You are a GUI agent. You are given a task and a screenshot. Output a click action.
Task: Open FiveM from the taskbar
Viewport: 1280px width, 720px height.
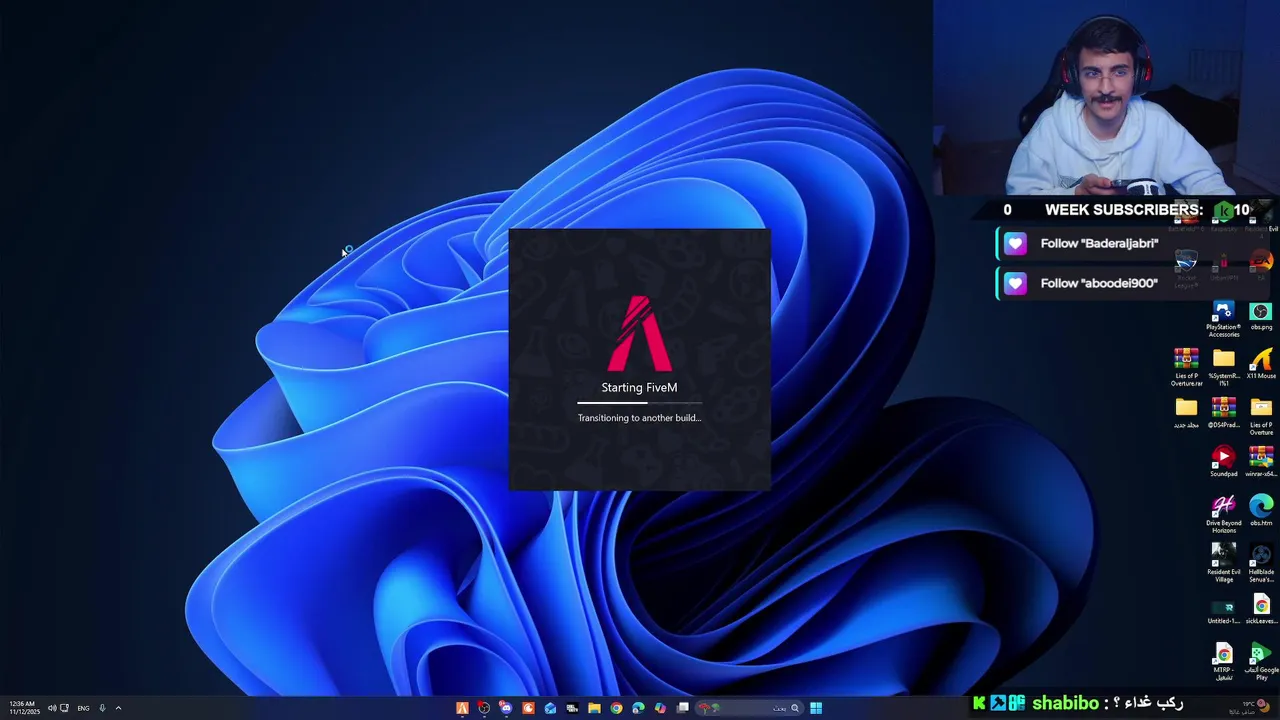[462, 708]
